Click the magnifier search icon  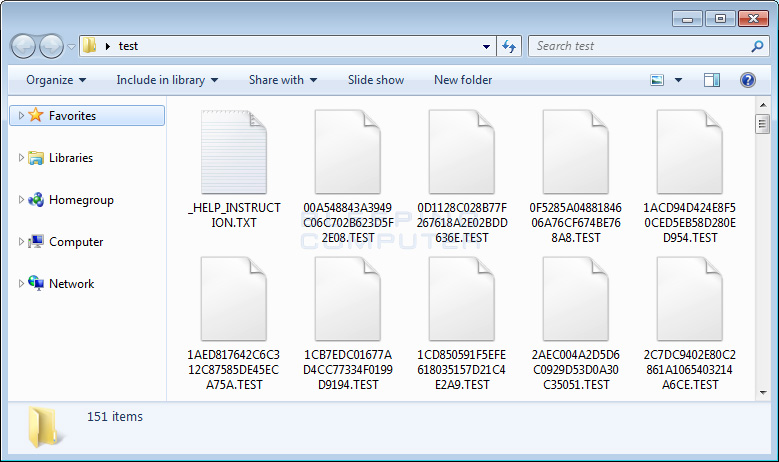tap(757, 46)
